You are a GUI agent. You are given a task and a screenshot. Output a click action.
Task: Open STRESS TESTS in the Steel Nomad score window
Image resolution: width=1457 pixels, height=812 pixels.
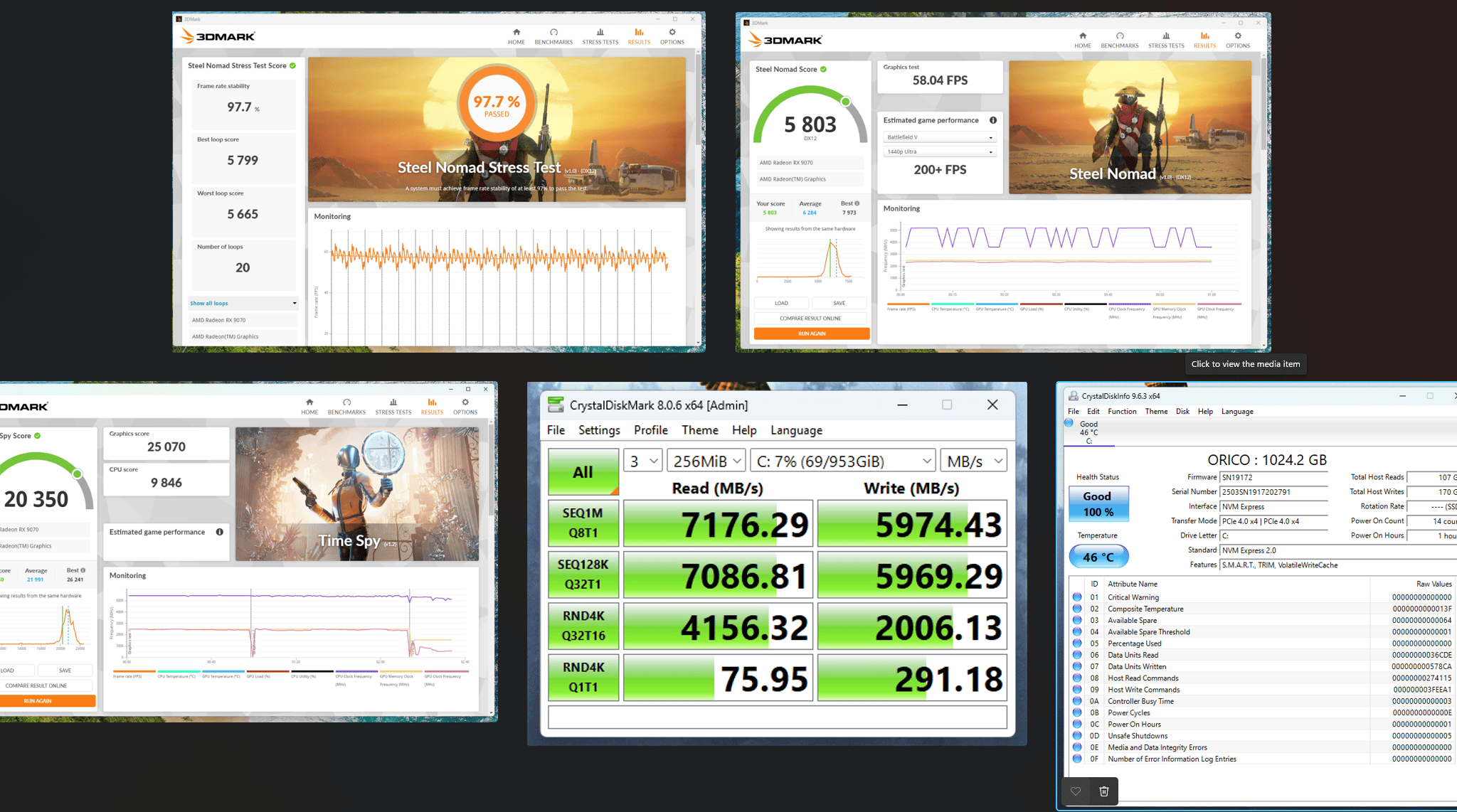tap(1166, 40)
